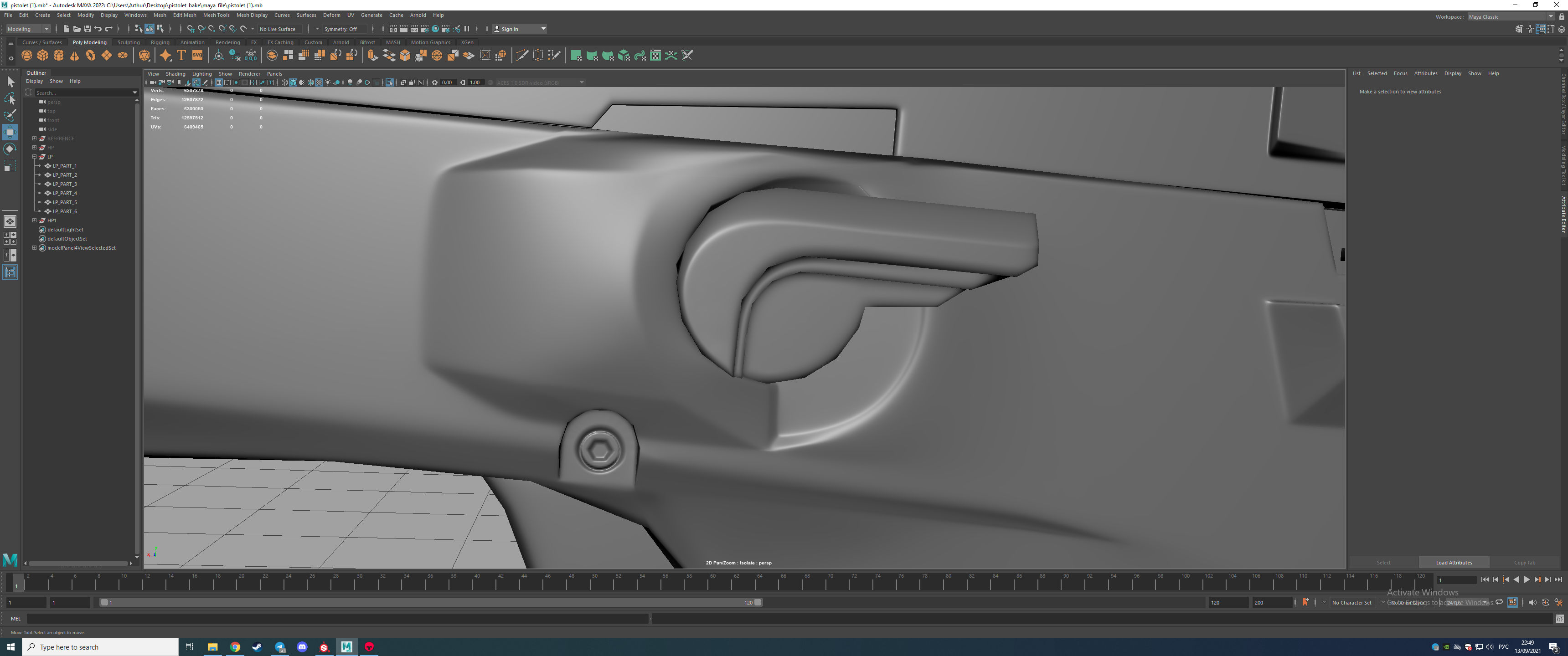Save the scene with the disk icon

87,29
